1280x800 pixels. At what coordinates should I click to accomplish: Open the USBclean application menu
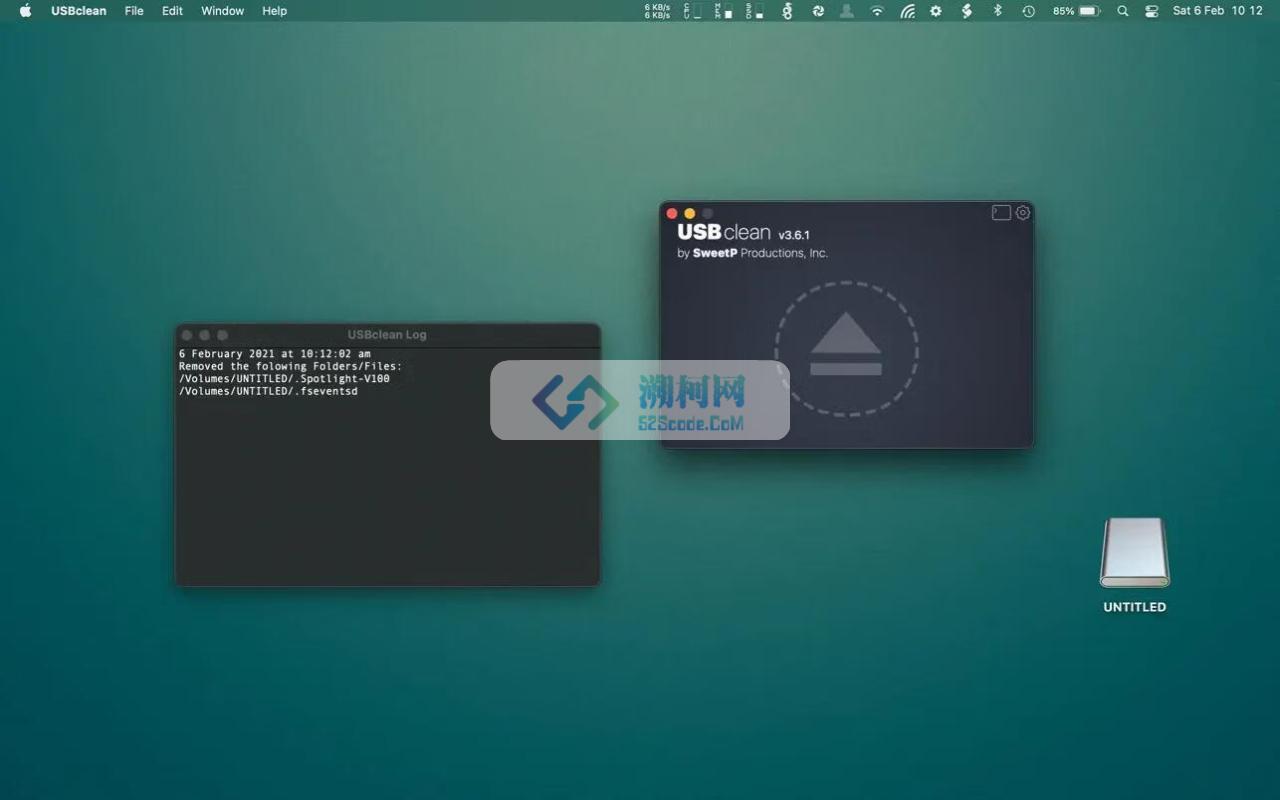tap(79, 11)
